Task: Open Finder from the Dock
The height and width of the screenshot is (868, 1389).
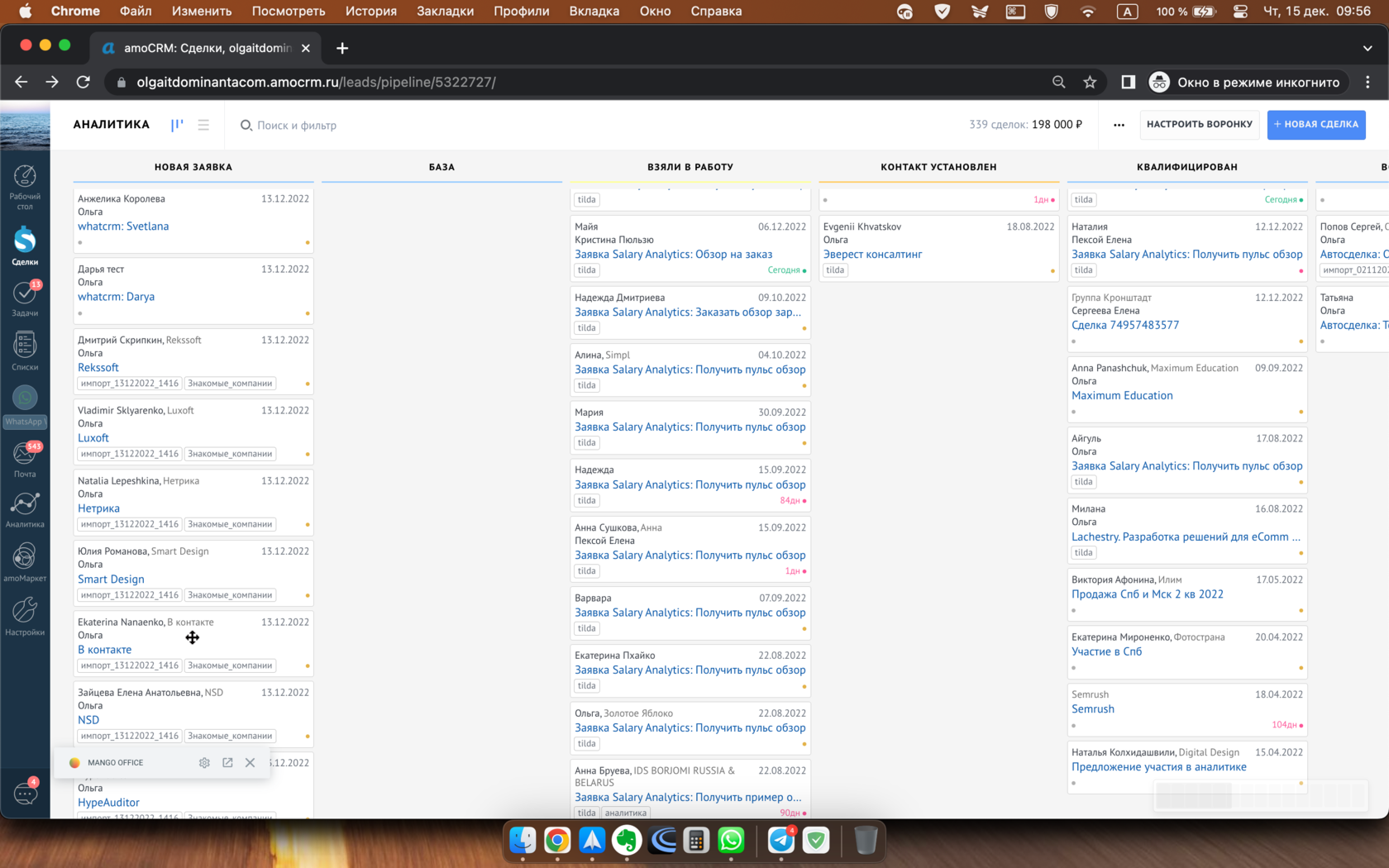Action: coord(523,841)
